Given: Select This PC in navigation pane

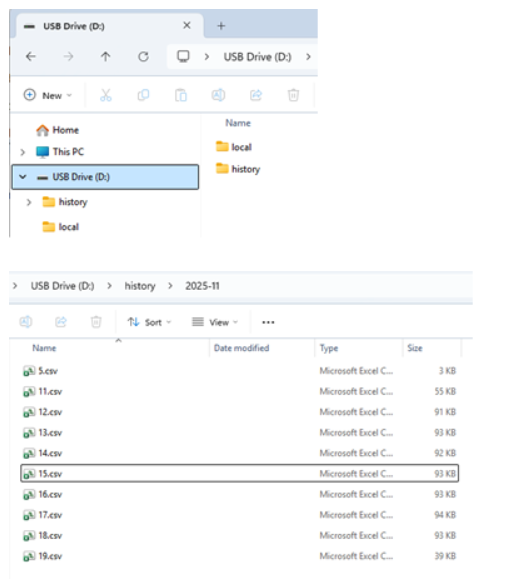Looking at the screenshot, I should click(60, 152).
